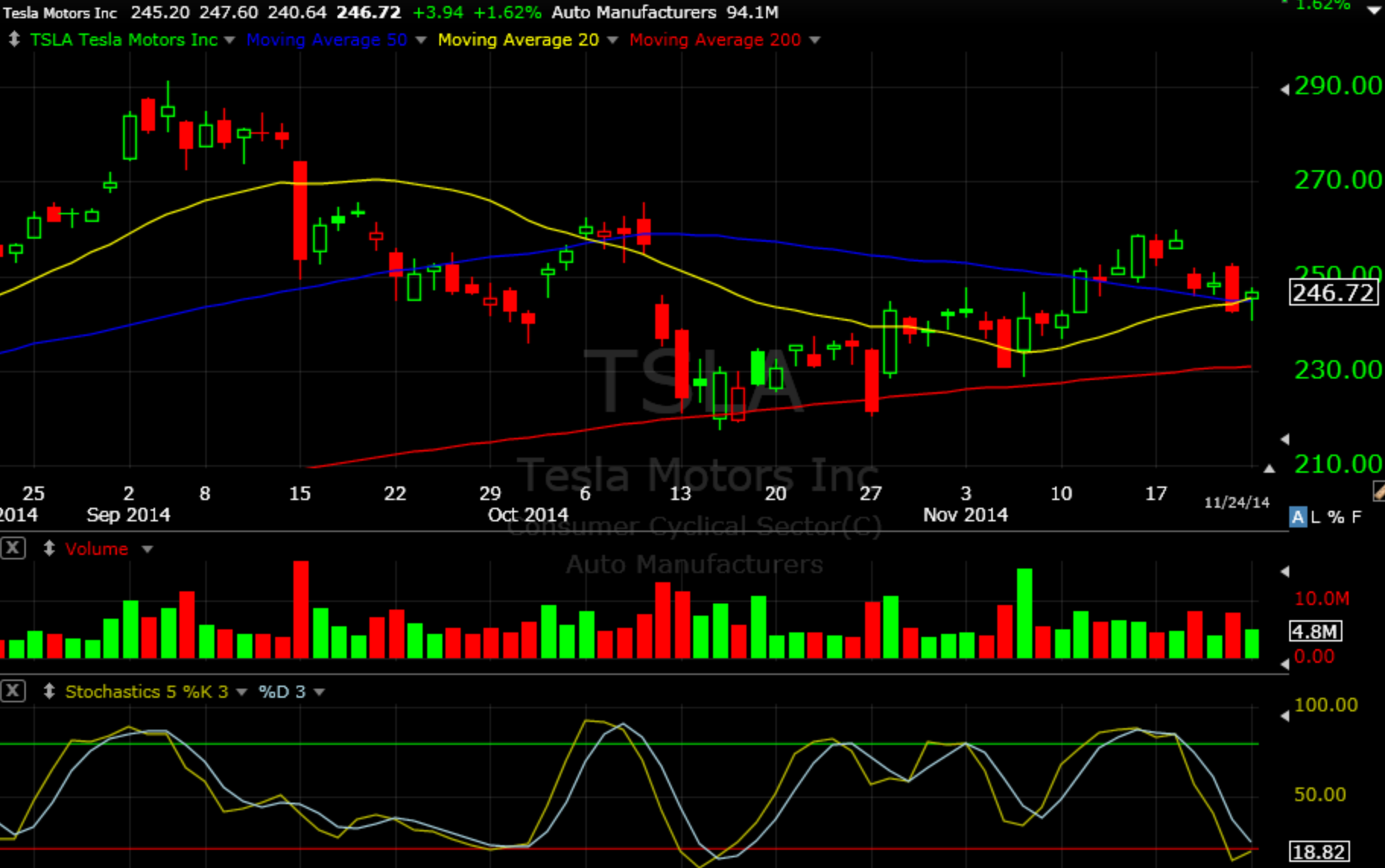This screenshot has height=868, width=1385.
Task: Click the Tesla Motors Inc header name
Action: [x=60, y=13]
